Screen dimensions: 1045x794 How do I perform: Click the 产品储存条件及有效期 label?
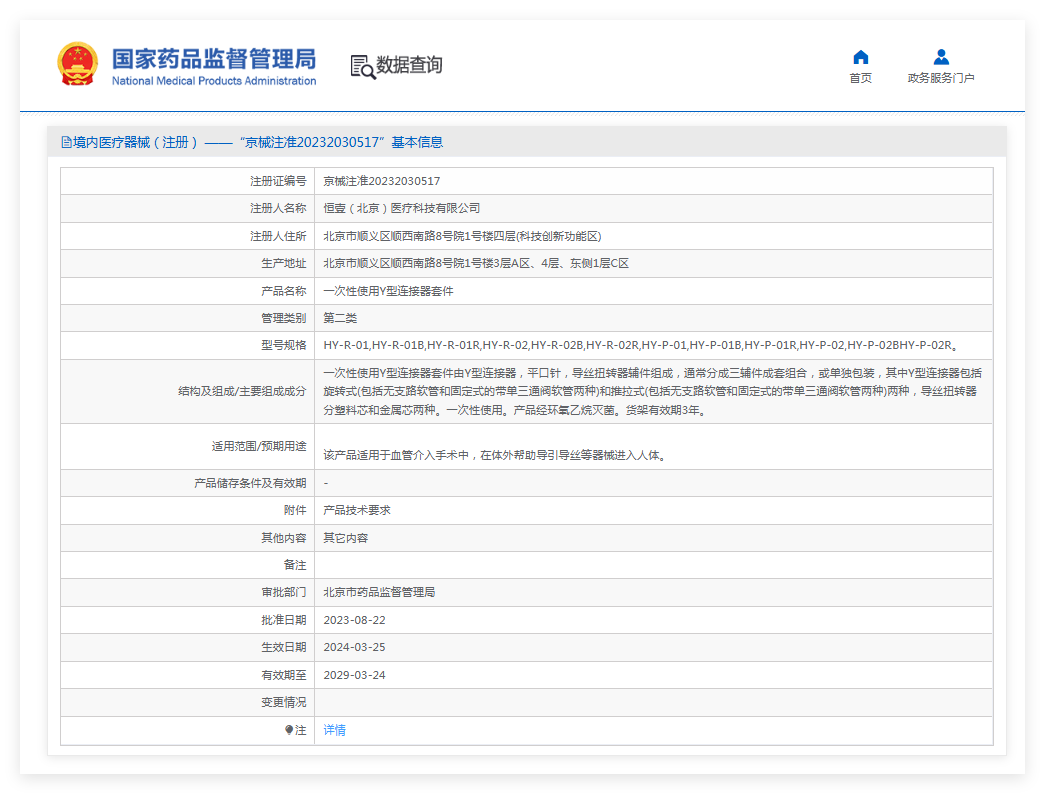click(251, 483)
